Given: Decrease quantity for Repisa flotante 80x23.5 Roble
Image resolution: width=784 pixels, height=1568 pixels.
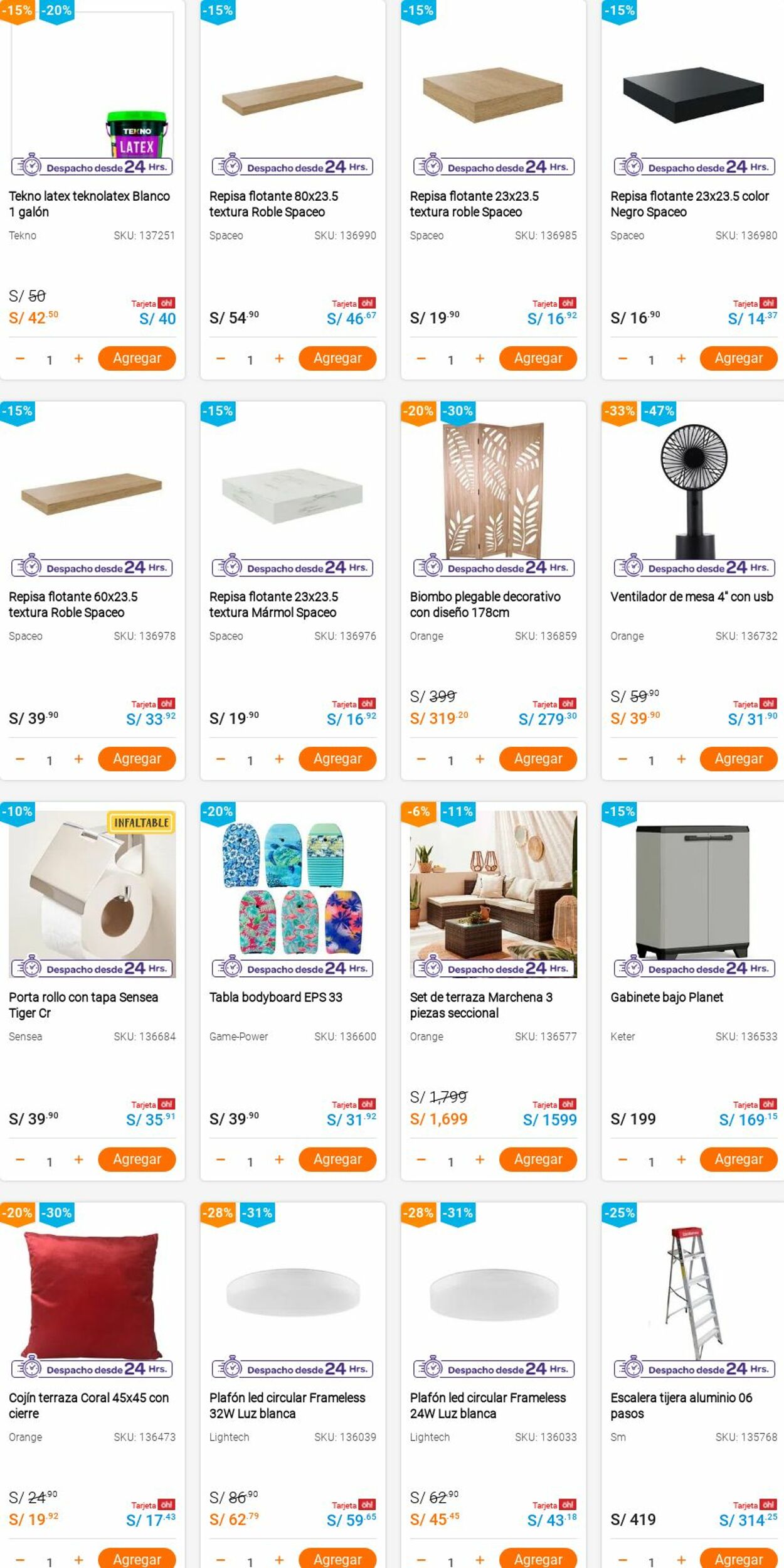Looking at the screenshot, I should [221, 358].
